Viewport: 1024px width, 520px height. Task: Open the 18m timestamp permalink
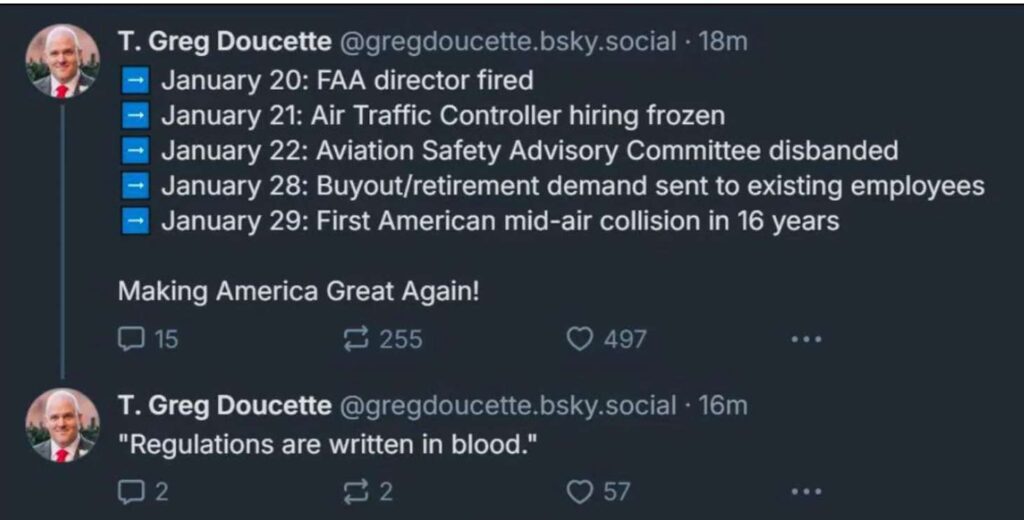click(x=723, y=42)
